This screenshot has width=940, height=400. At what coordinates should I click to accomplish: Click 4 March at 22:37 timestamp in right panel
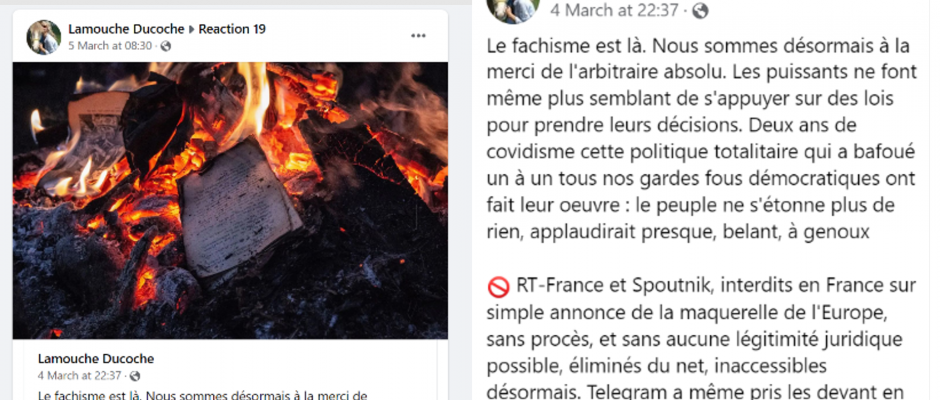(614, 11)
